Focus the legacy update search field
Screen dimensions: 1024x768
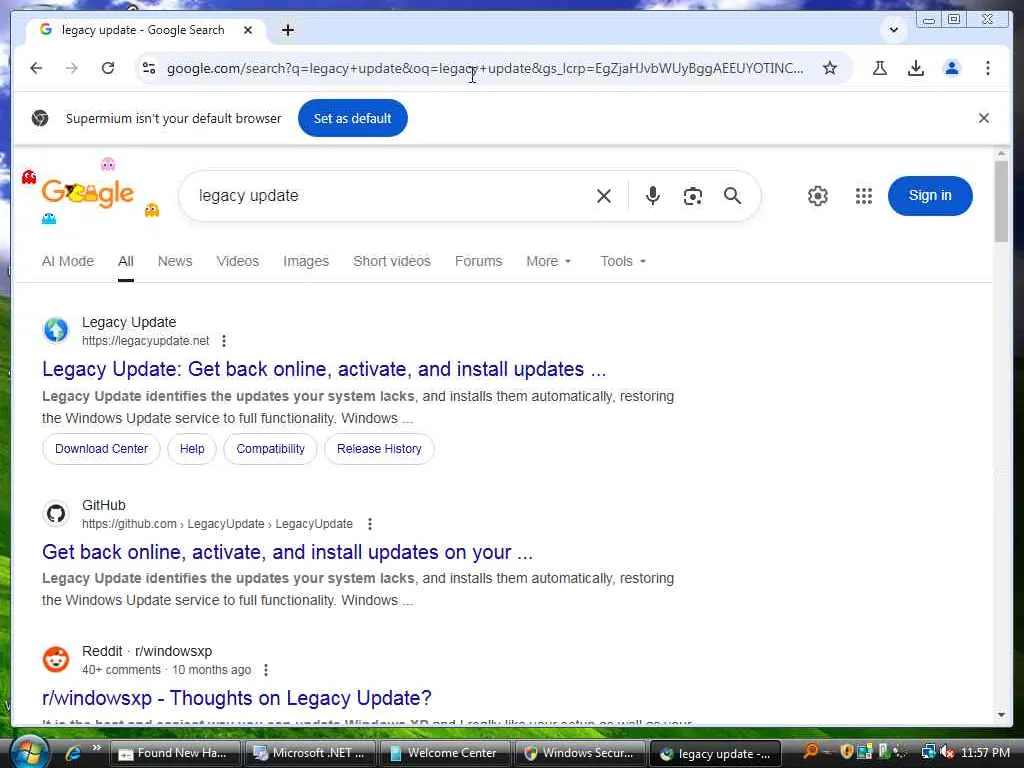pos(392,196)
